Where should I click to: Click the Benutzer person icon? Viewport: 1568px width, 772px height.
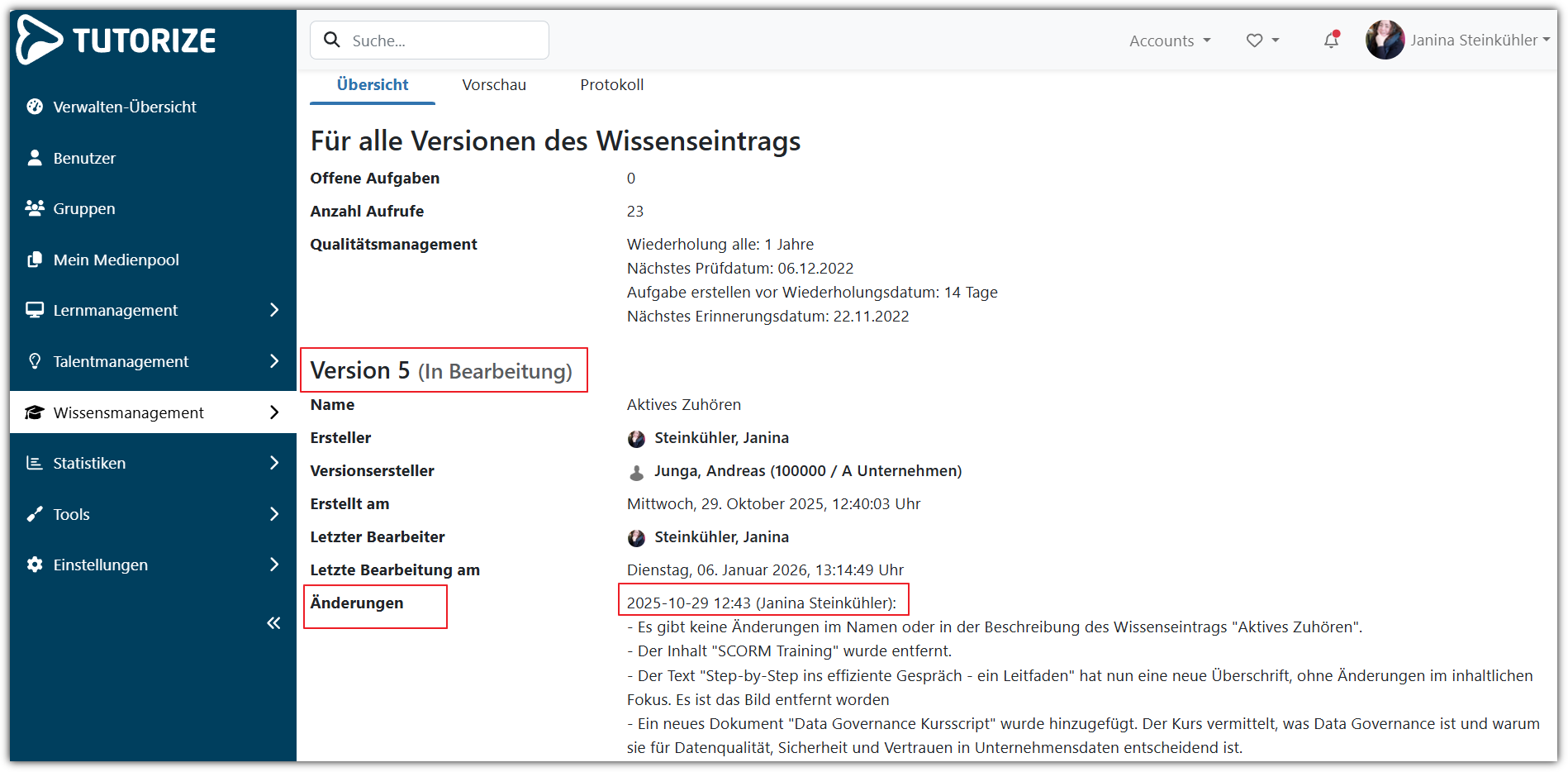click(35, 158)
